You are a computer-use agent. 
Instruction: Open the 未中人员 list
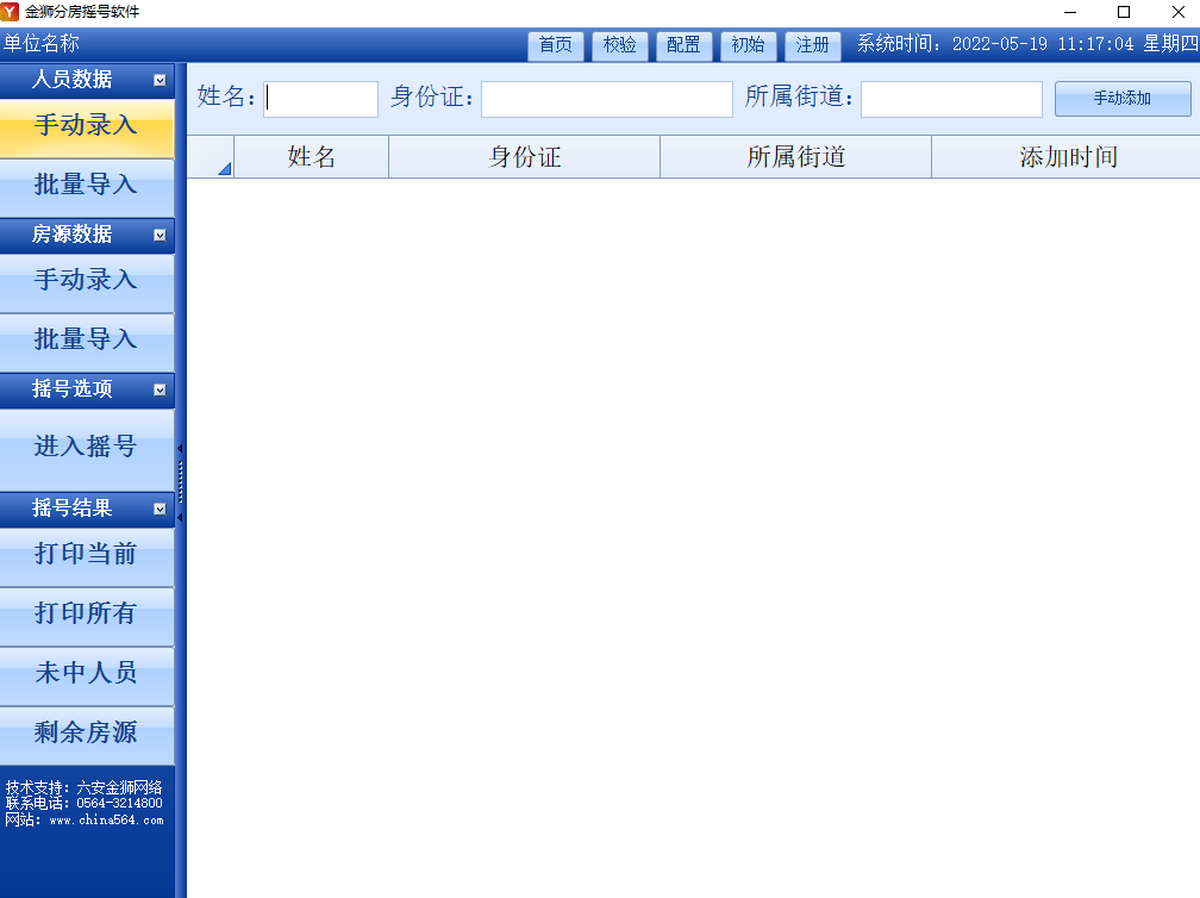(87, 675)
